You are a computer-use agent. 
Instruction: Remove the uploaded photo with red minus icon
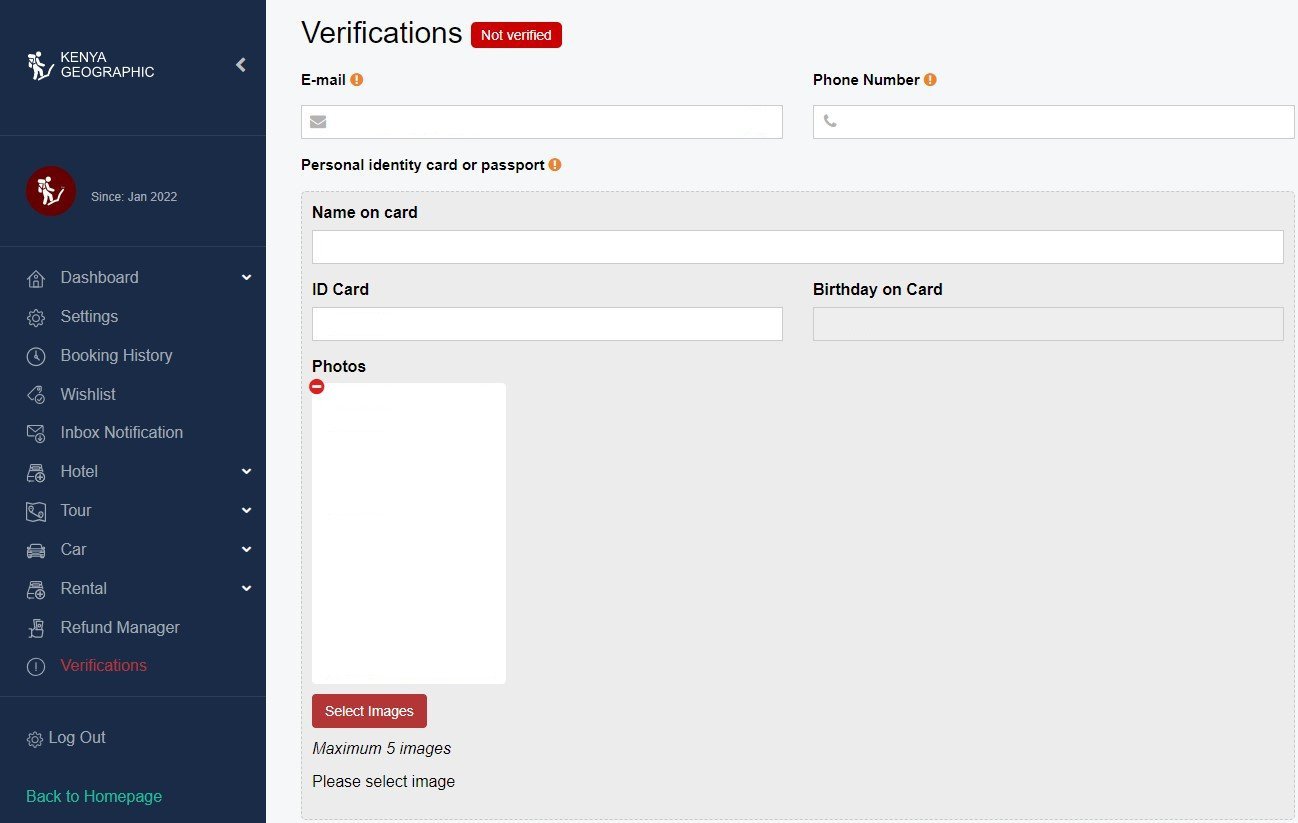pyautogui.click(x=317, y=386)
